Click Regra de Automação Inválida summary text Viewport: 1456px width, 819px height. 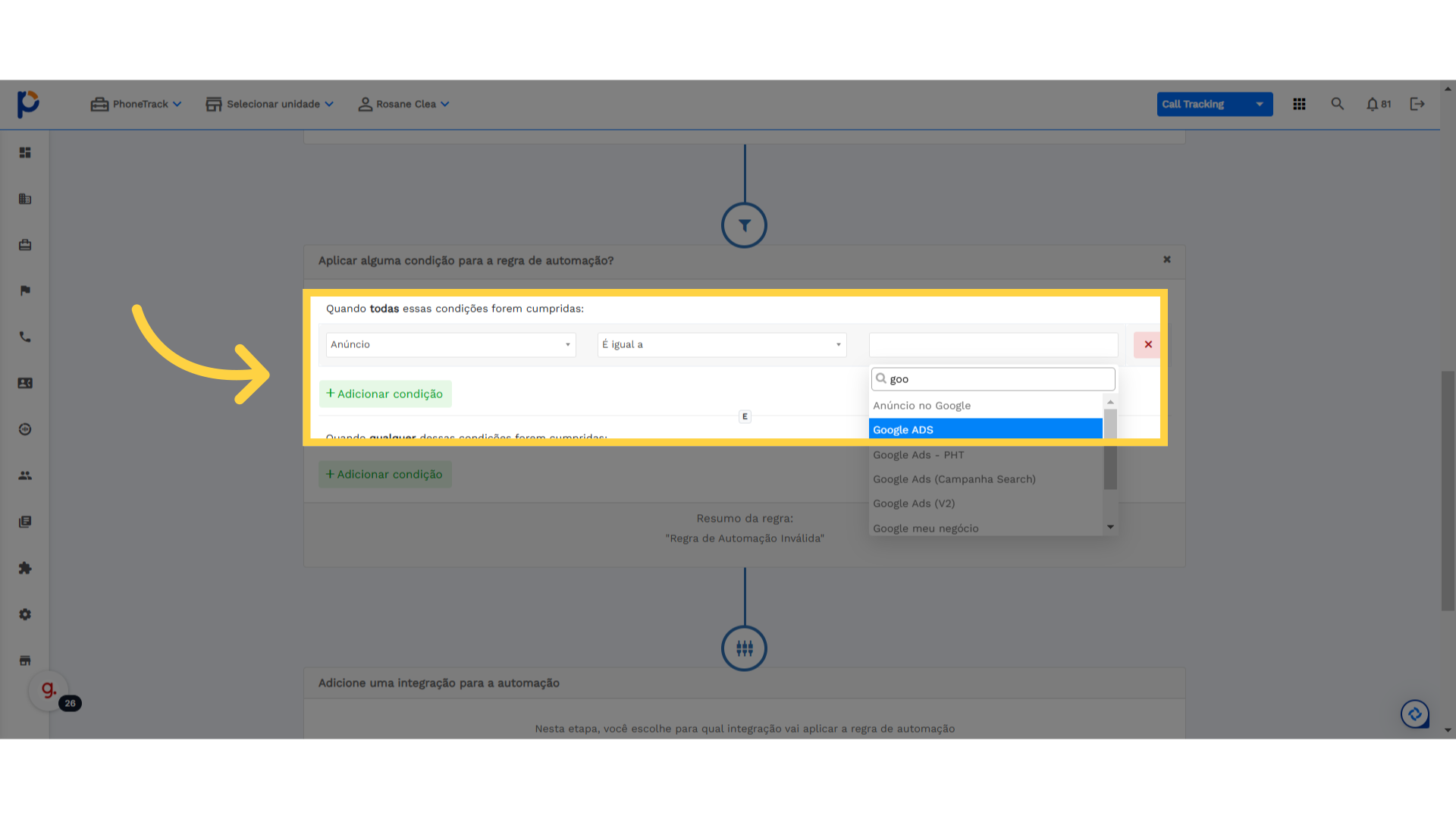coord(745,538)
